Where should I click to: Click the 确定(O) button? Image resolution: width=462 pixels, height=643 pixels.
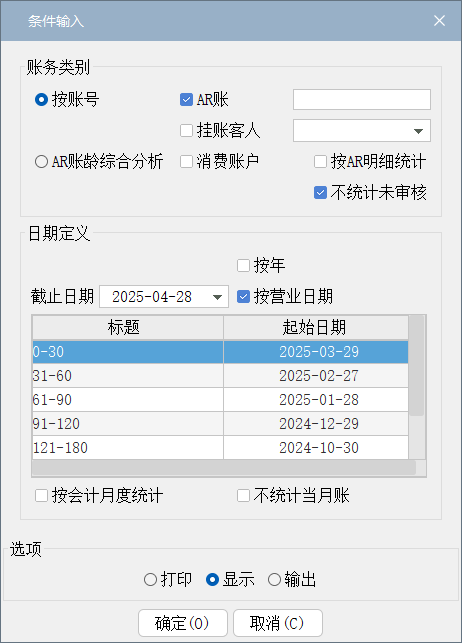[x=183, y=623]
